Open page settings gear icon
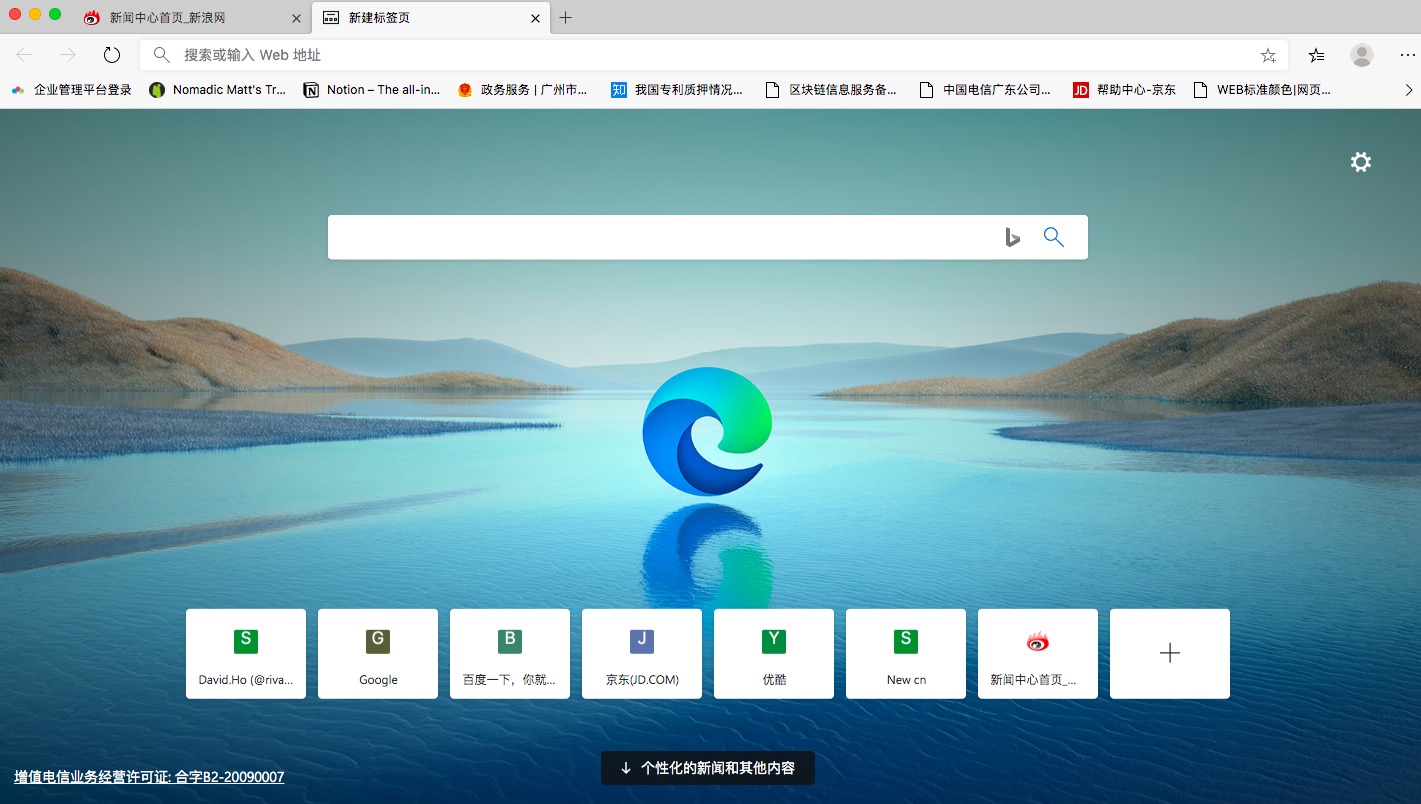The image size is (1421, 804). click(x=1361, y=162)
